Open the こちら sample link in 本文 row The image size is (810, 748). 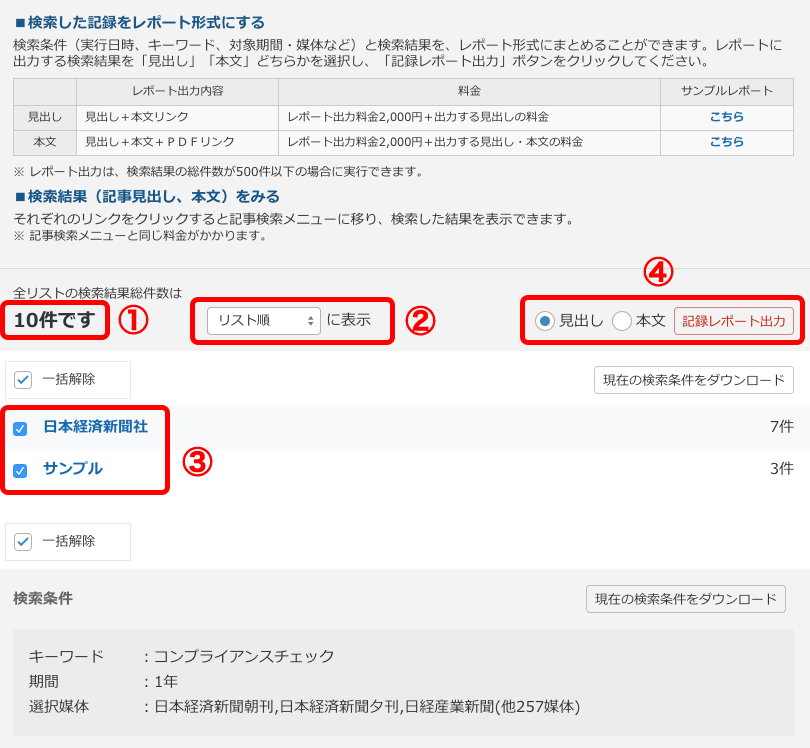pyautogui.click(x=726, y=142)
